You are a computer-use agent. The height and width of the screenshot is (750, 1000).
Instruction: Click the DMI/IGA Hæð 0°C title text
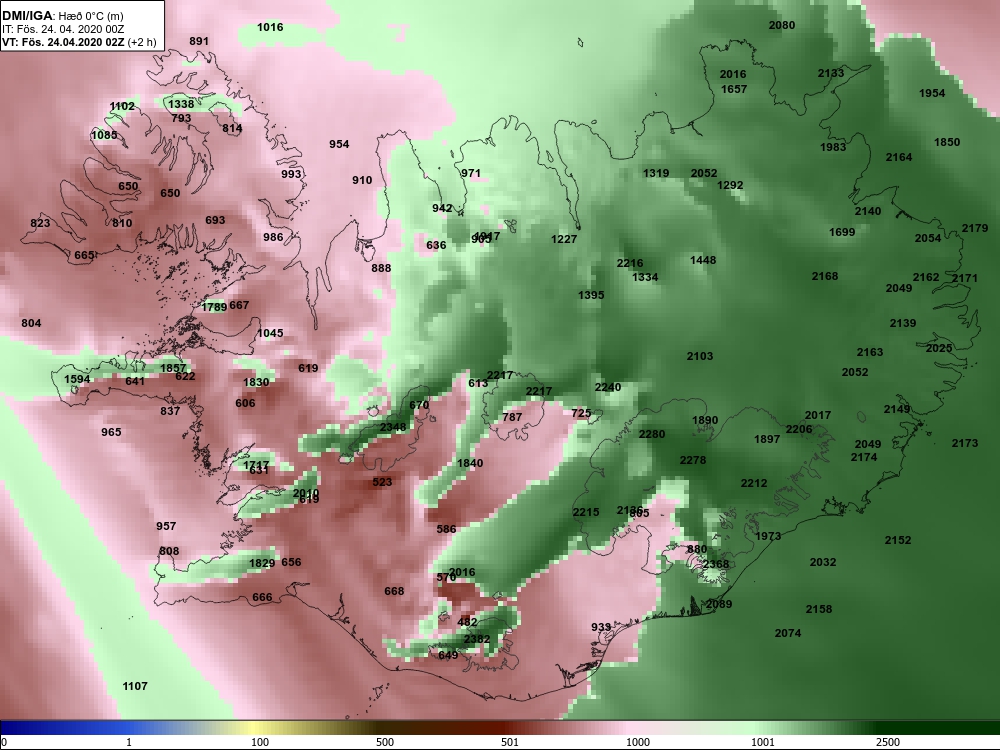pos(62,16)
